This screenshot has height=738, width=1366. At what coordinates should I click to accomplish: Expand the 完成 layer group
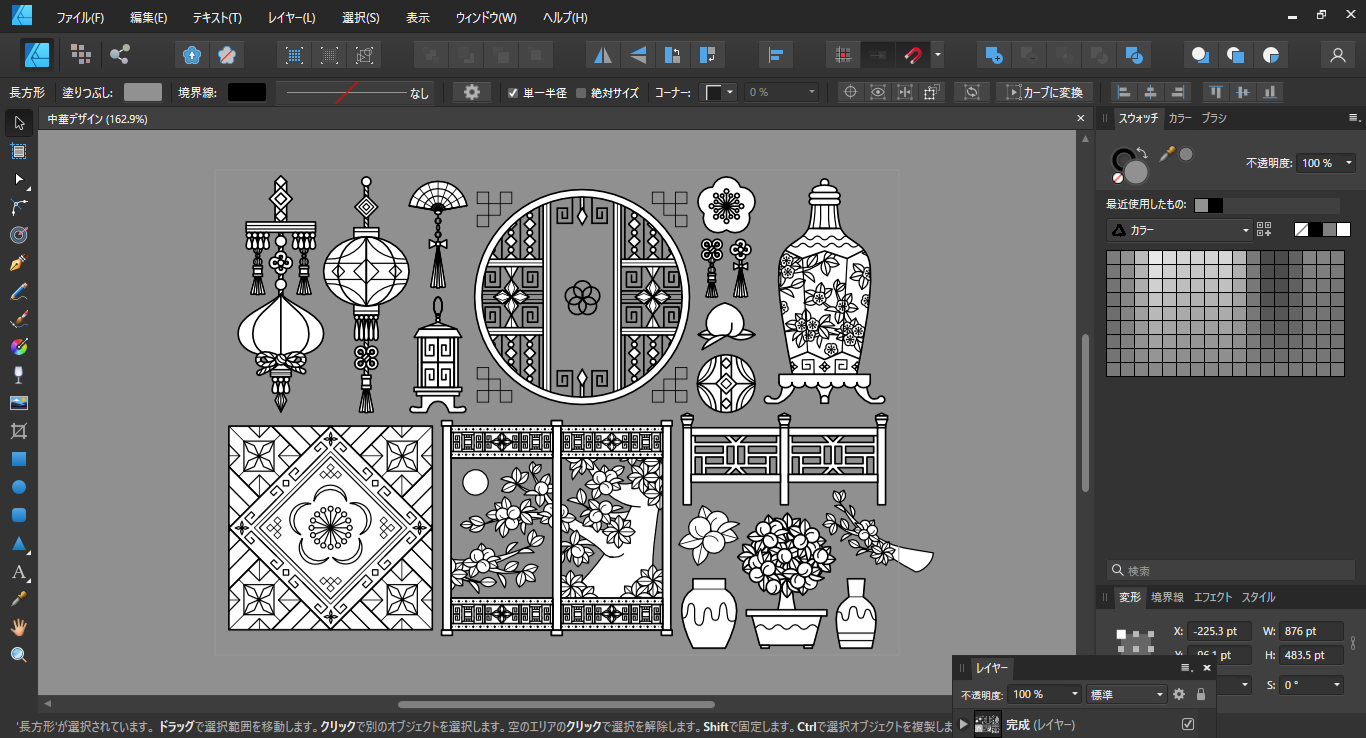[x=964, y=724]
